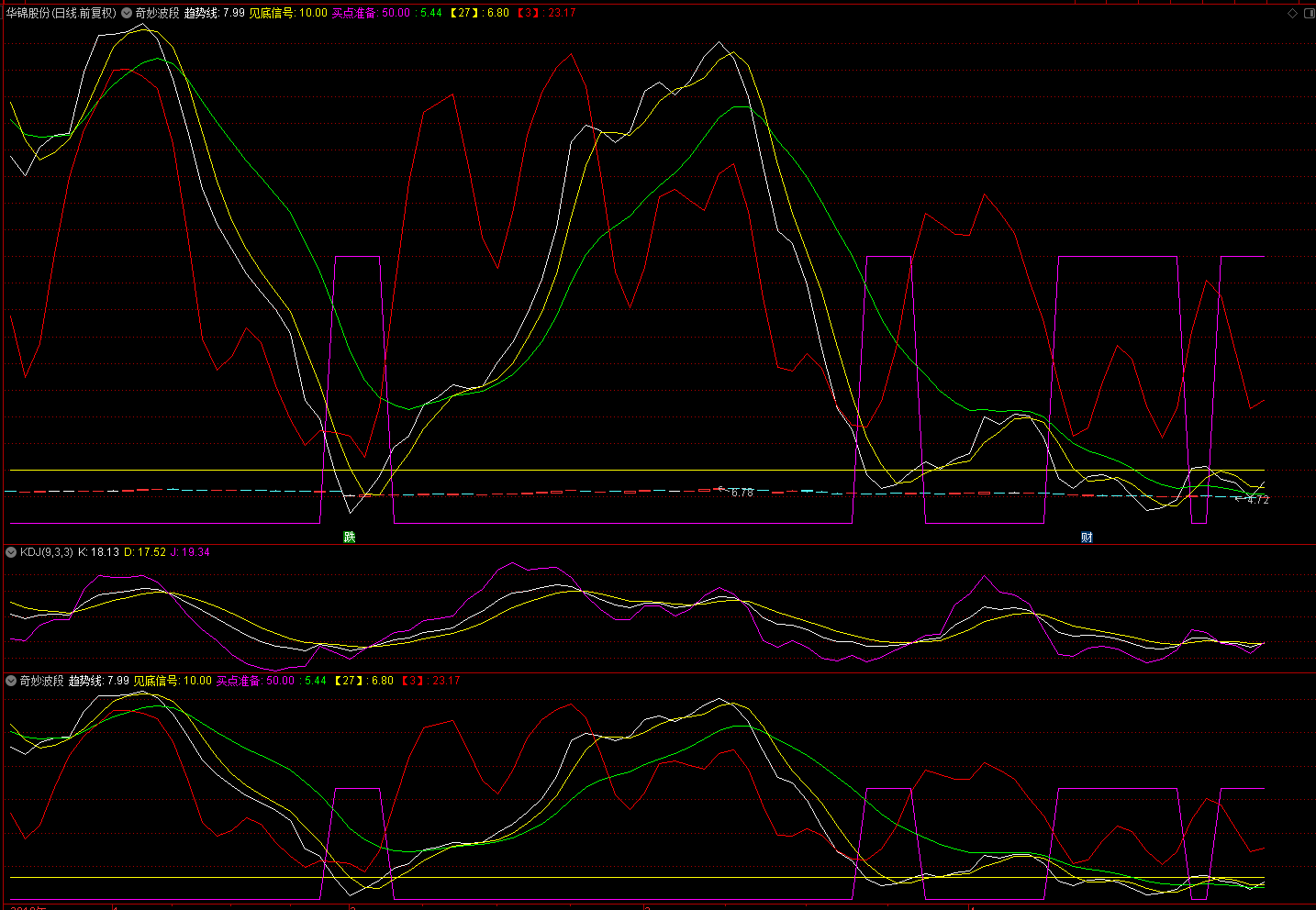The image size is (1316, 910).
Task: Click 【27】: 6.80 in the bottom panel header
Action: (362, 681)
